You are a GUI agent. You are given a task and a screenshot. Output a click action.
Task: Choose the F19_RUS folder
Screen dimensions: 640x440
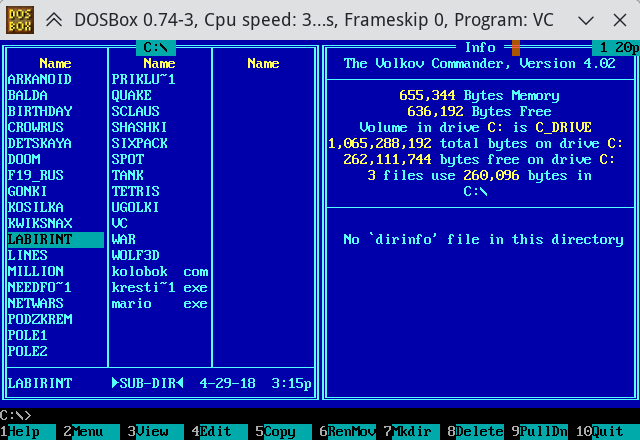tap(36, 175)
